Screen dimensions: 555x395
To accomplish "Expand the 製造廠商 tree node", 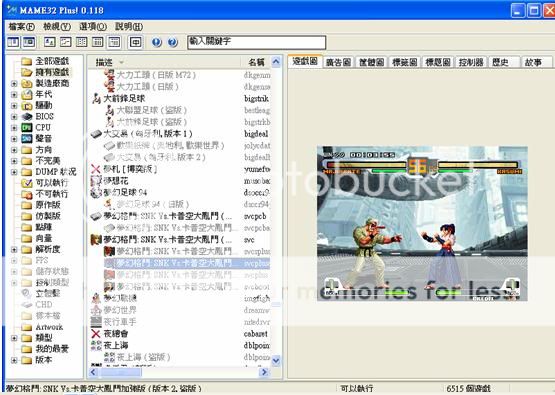I will click(x=14, y=84).
